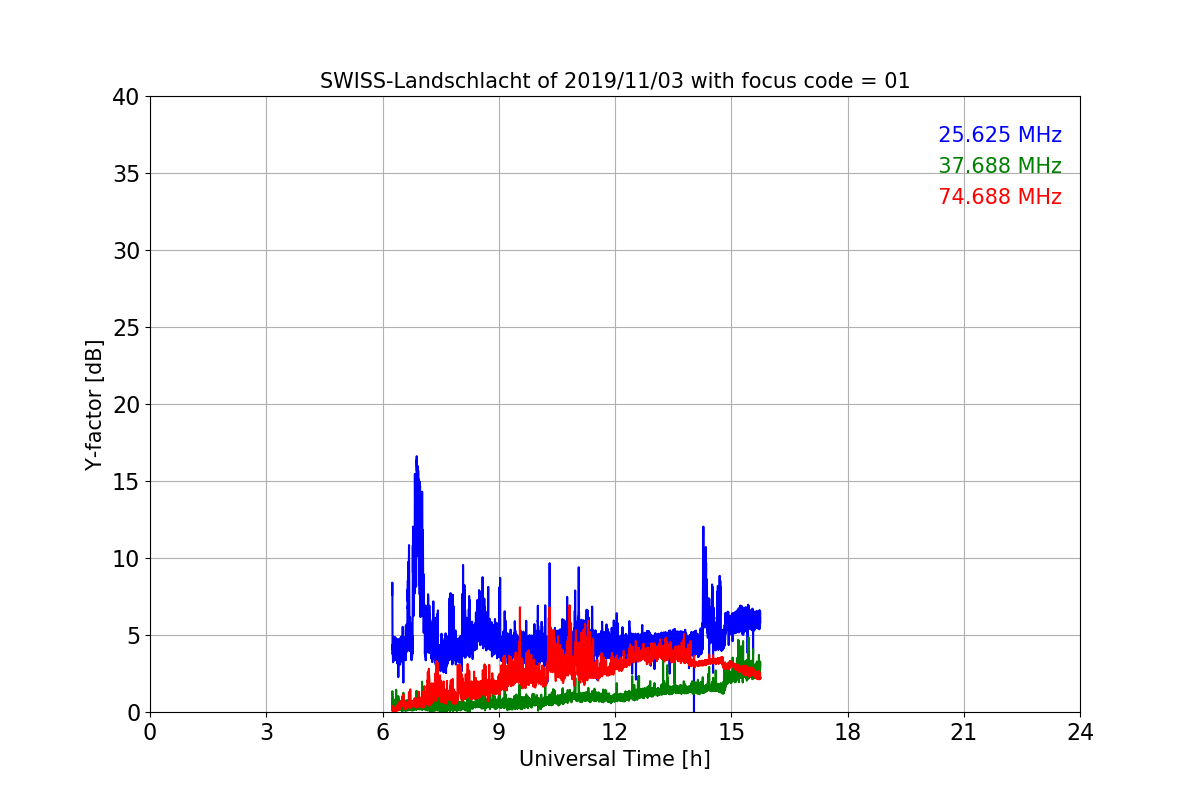The width and height of the screenshot is (1200, 800).
Task: Select the blue '25.625 MHz' legend label
Action: (1000, 135)
